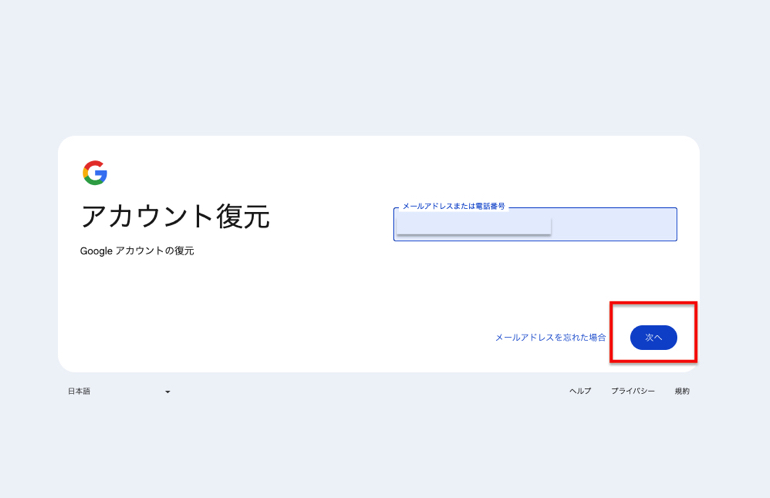This screenshot has width=770, height=498.
Task: Click the Google アカウントの復元 subtitle text
Action: (137, 251)
